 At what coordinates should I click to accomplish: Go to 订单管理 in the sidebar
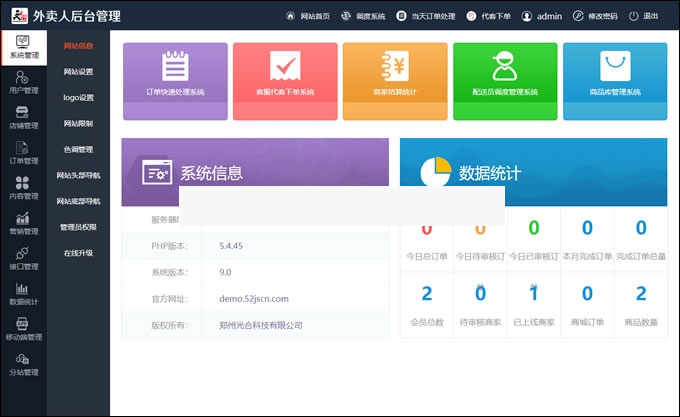point(23,153)
